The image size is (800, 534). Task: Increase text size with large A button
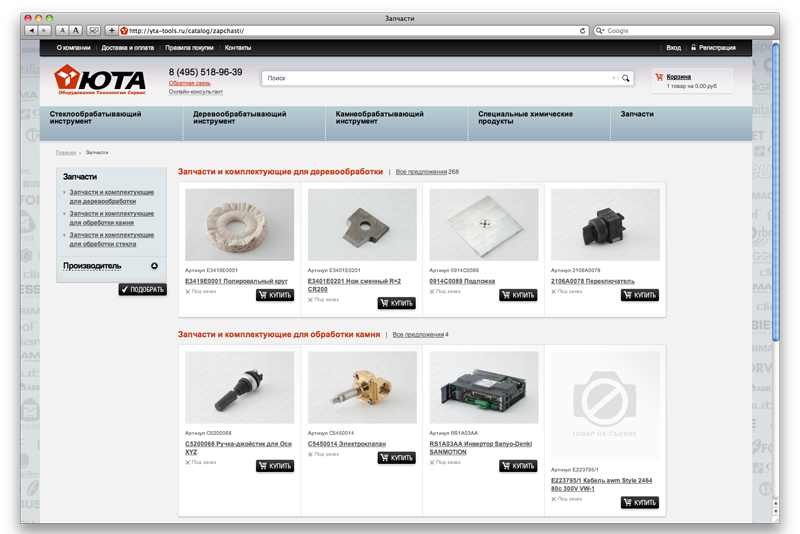76,31
